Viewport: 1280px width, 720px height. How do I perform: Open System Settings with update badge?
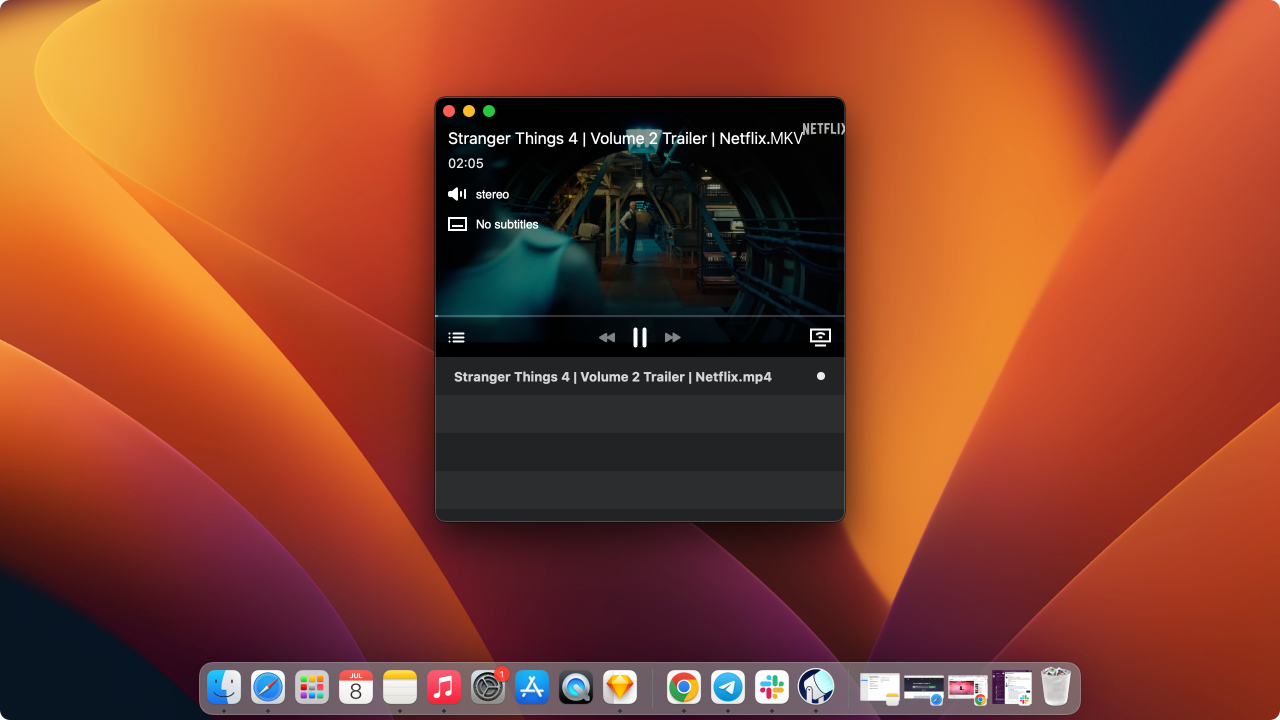click(x=488, y=687)
